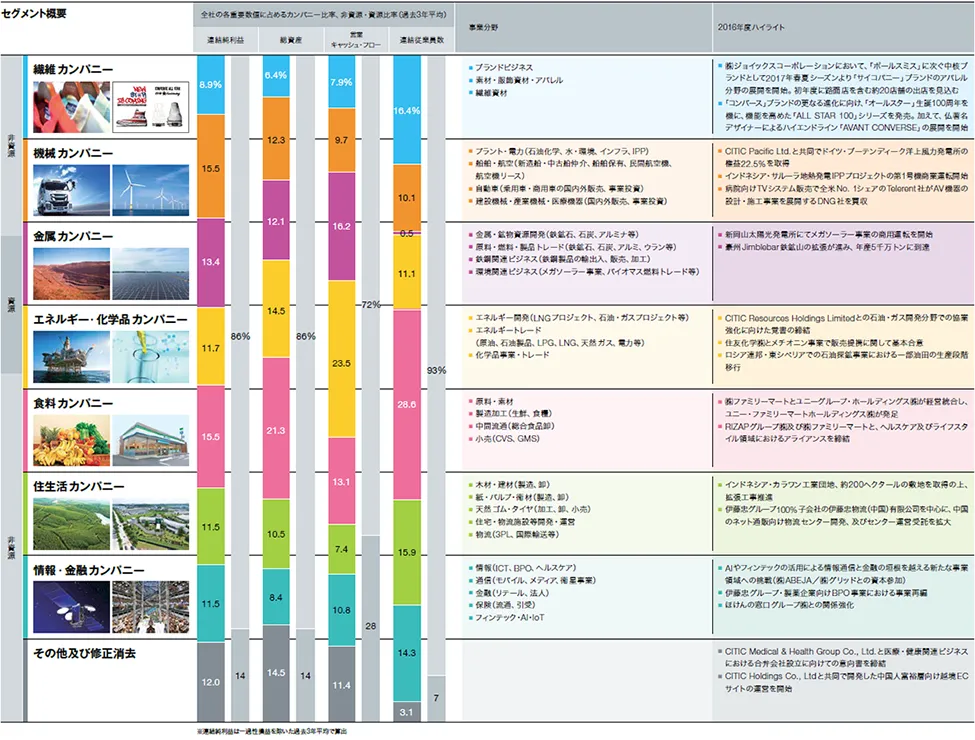975x740 pixels.
Task: Click the gray 3.1 employees segment
Action: pos(407,712)
